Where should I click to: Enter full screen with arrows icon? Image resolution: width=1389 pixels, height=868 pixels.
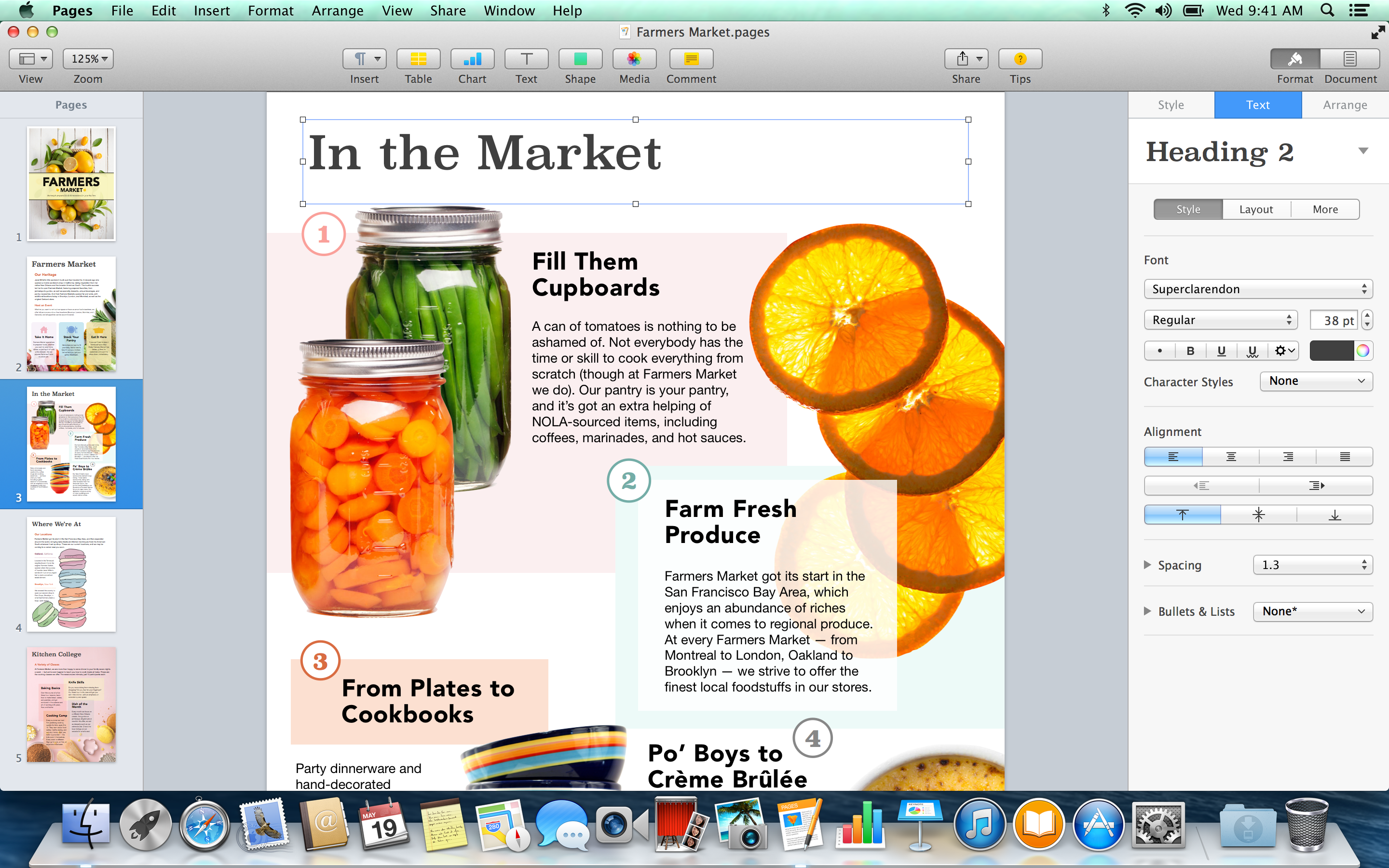1377,32
